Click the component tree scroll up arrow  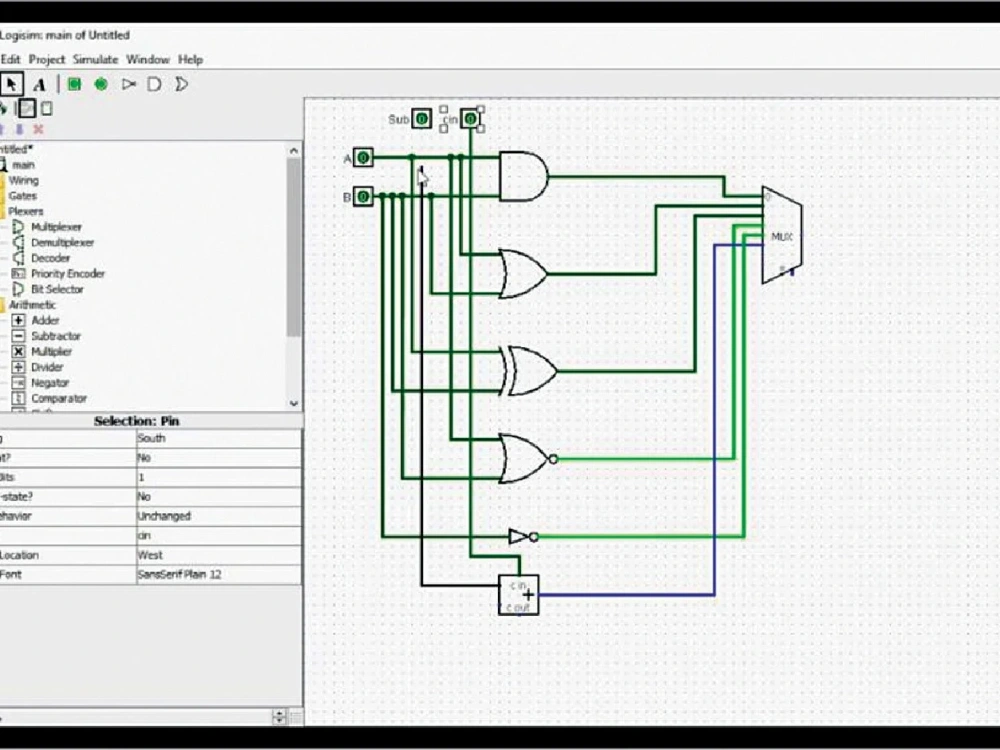(293, 151)
